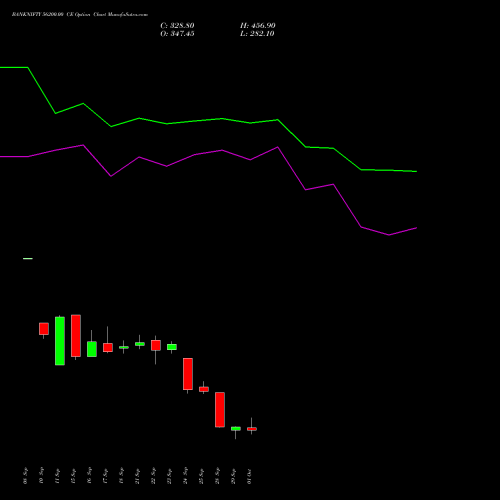The width and height of the screenshot is (500, 500).
Task: Select the high value H: 456.90
Action: pos(258,26)
